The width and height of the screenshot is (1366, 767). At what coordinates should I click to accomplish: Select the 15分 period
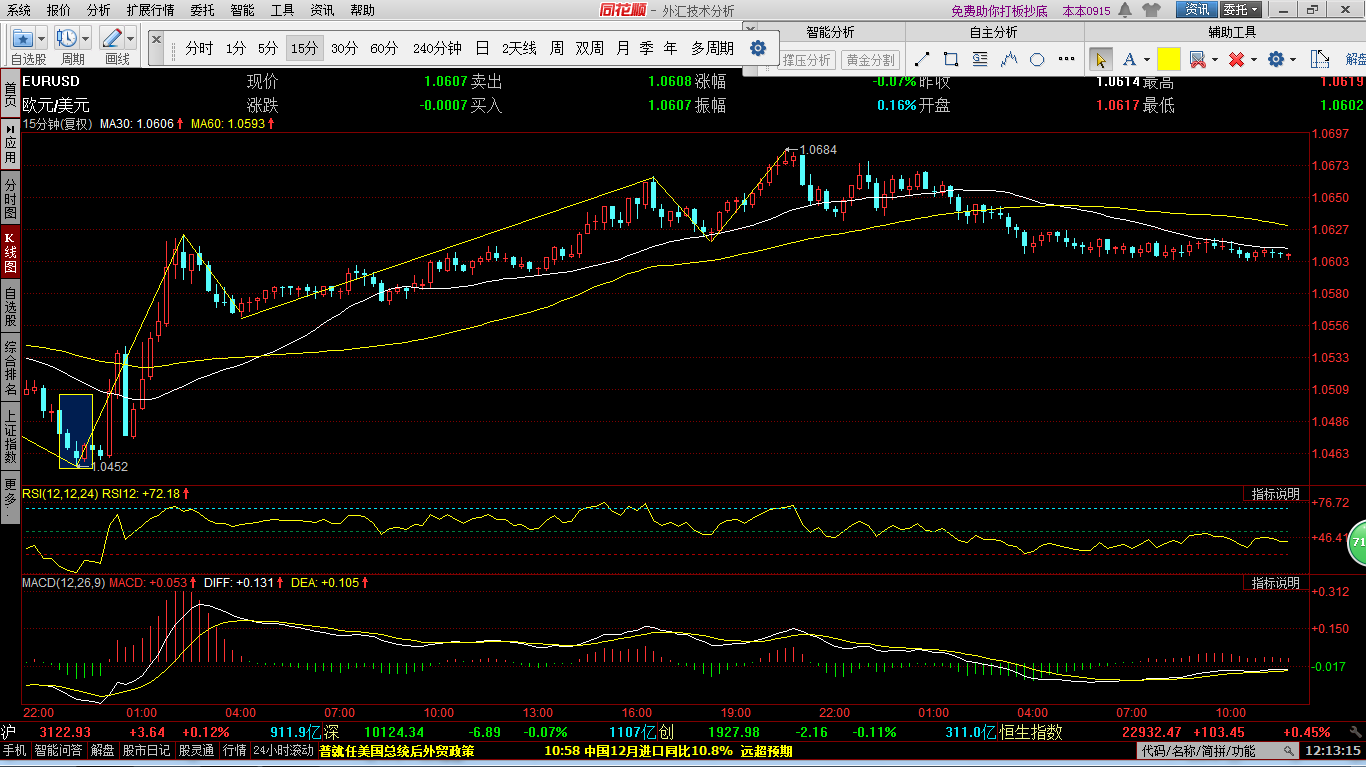pyautogui.click(x=304, y=48)
